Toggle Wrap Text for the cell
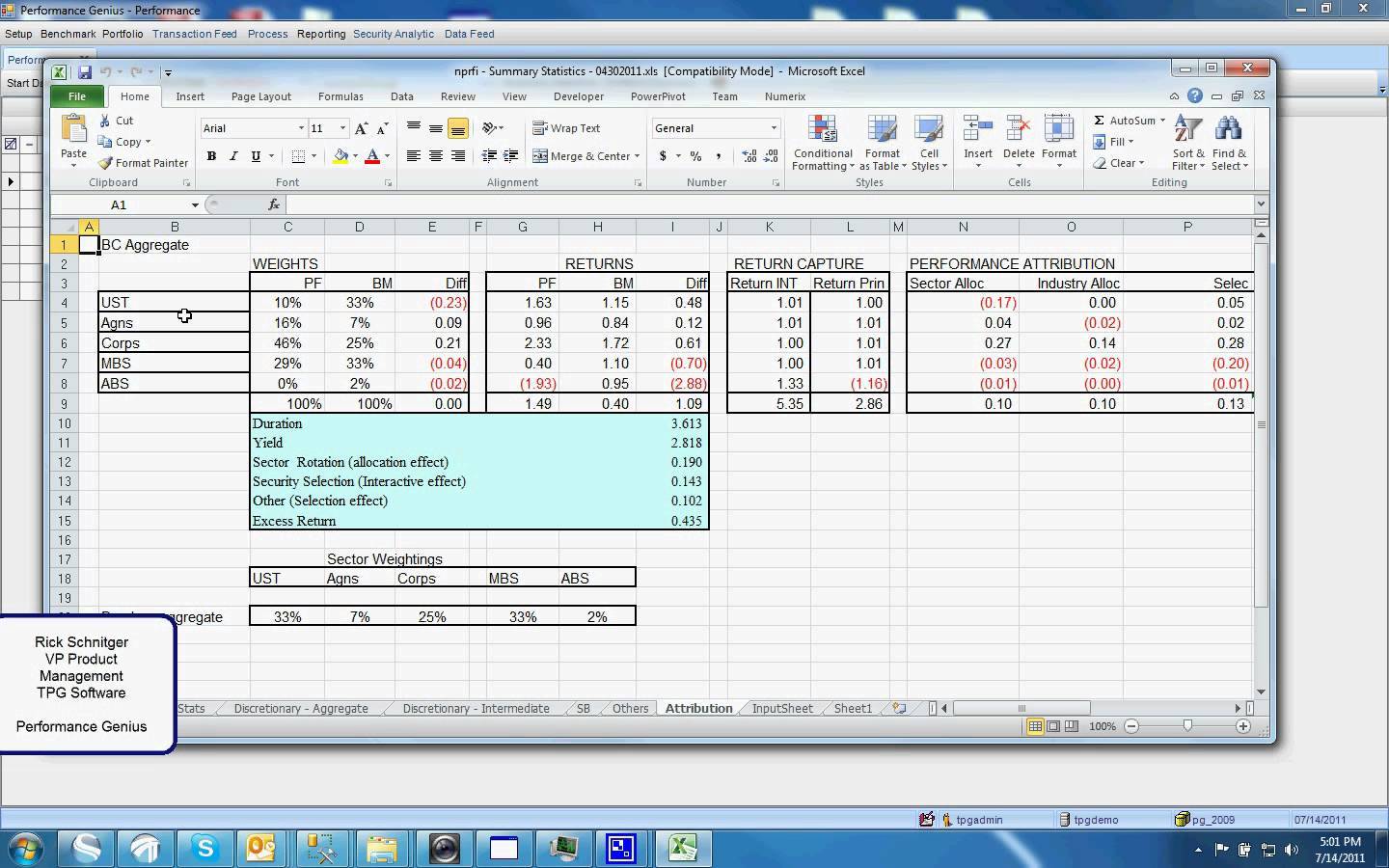This screenshot has width=1389, height=868. pyautogui.click(x=566, y=128)
